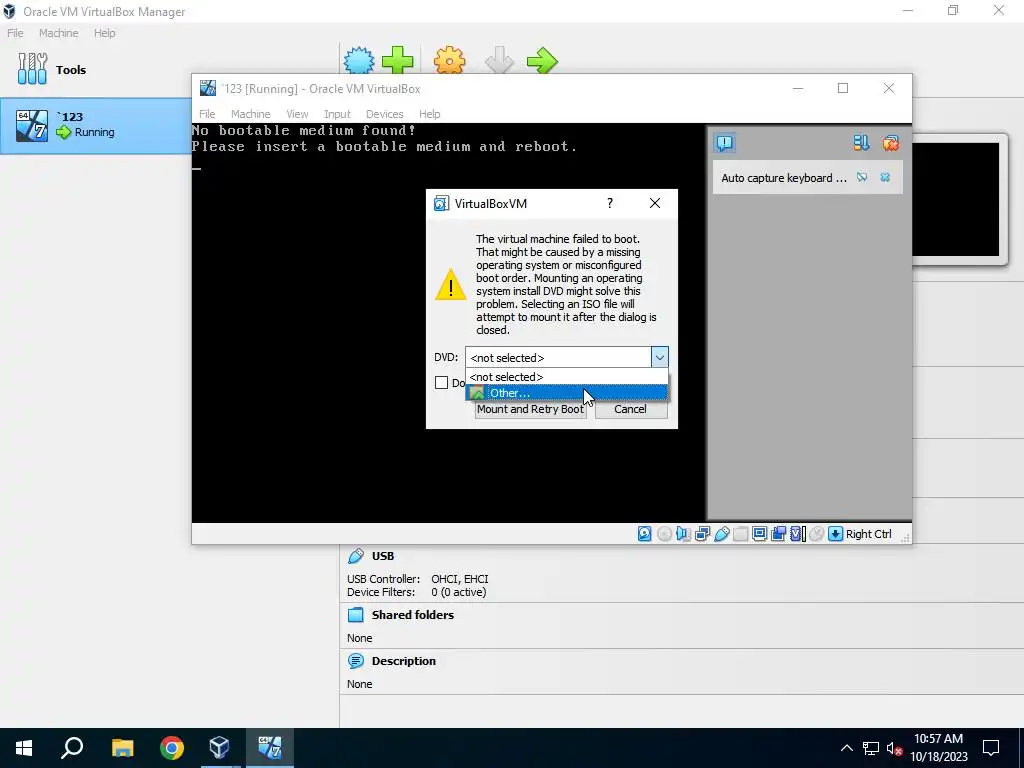
Task: Open the Input menu in VM window
Action: [338, 114]
